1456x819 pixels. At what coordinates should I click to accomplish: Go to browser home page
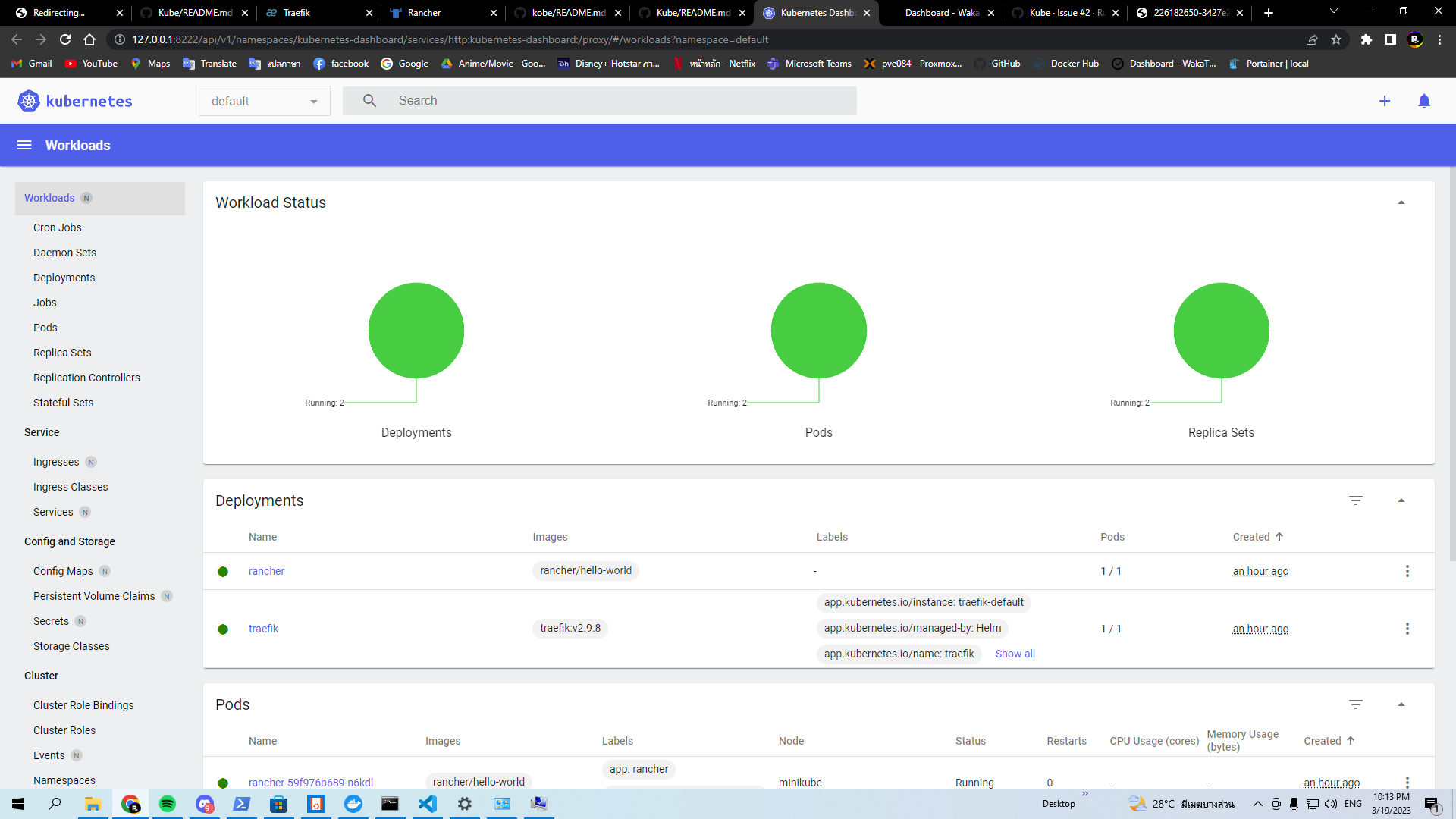89,39
